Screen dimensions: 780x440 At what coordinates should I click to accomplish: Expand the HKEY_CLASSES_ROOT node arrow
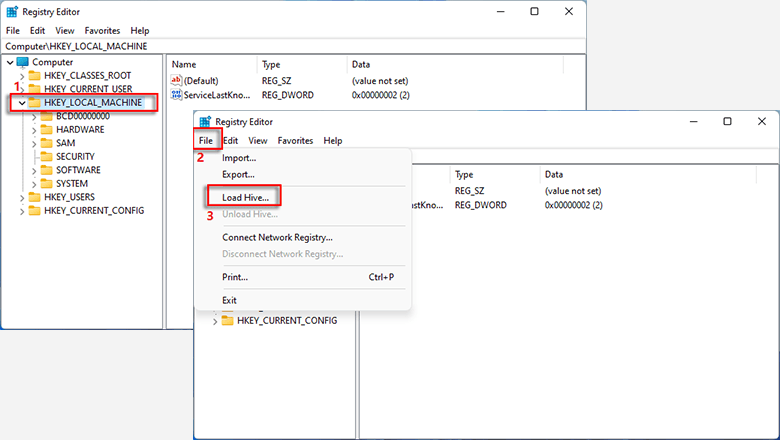click(x=22, y=76)
